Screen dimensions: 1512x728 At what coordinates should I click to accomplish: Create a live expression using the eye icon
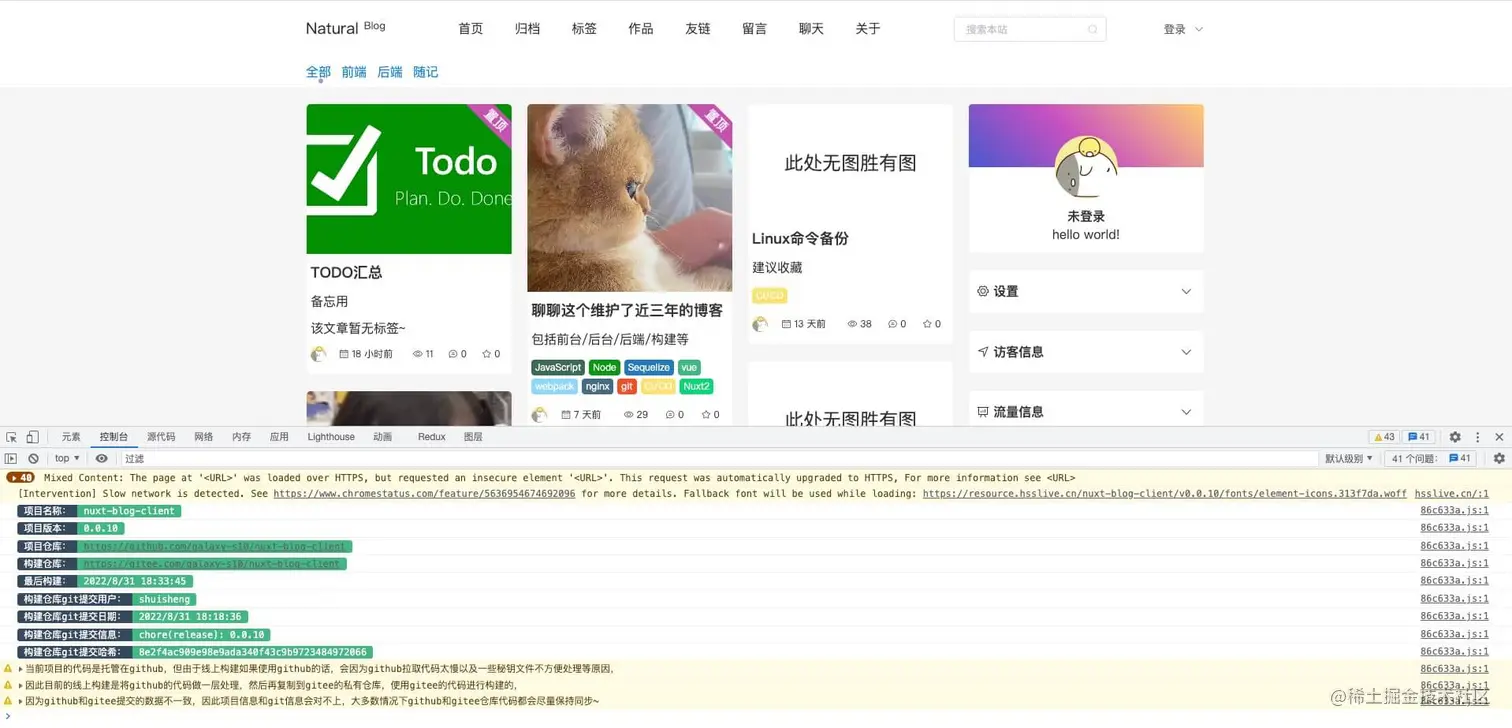point(101,458)
